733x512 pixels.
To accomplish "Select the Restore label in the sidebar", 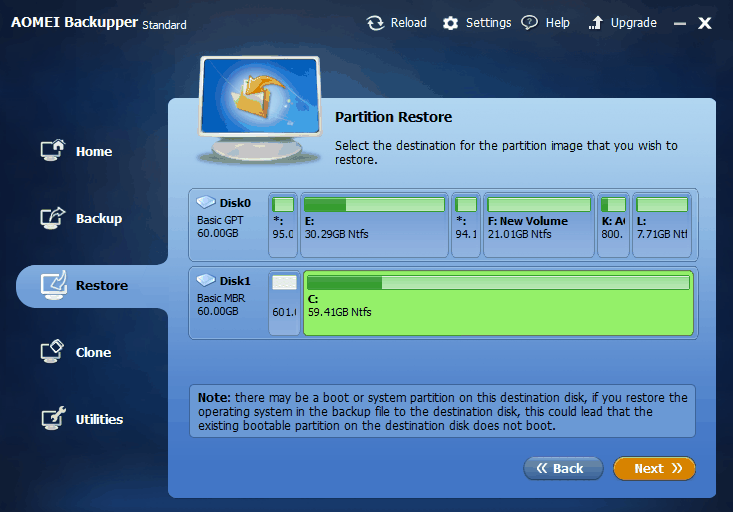I will tap(102, 285).
